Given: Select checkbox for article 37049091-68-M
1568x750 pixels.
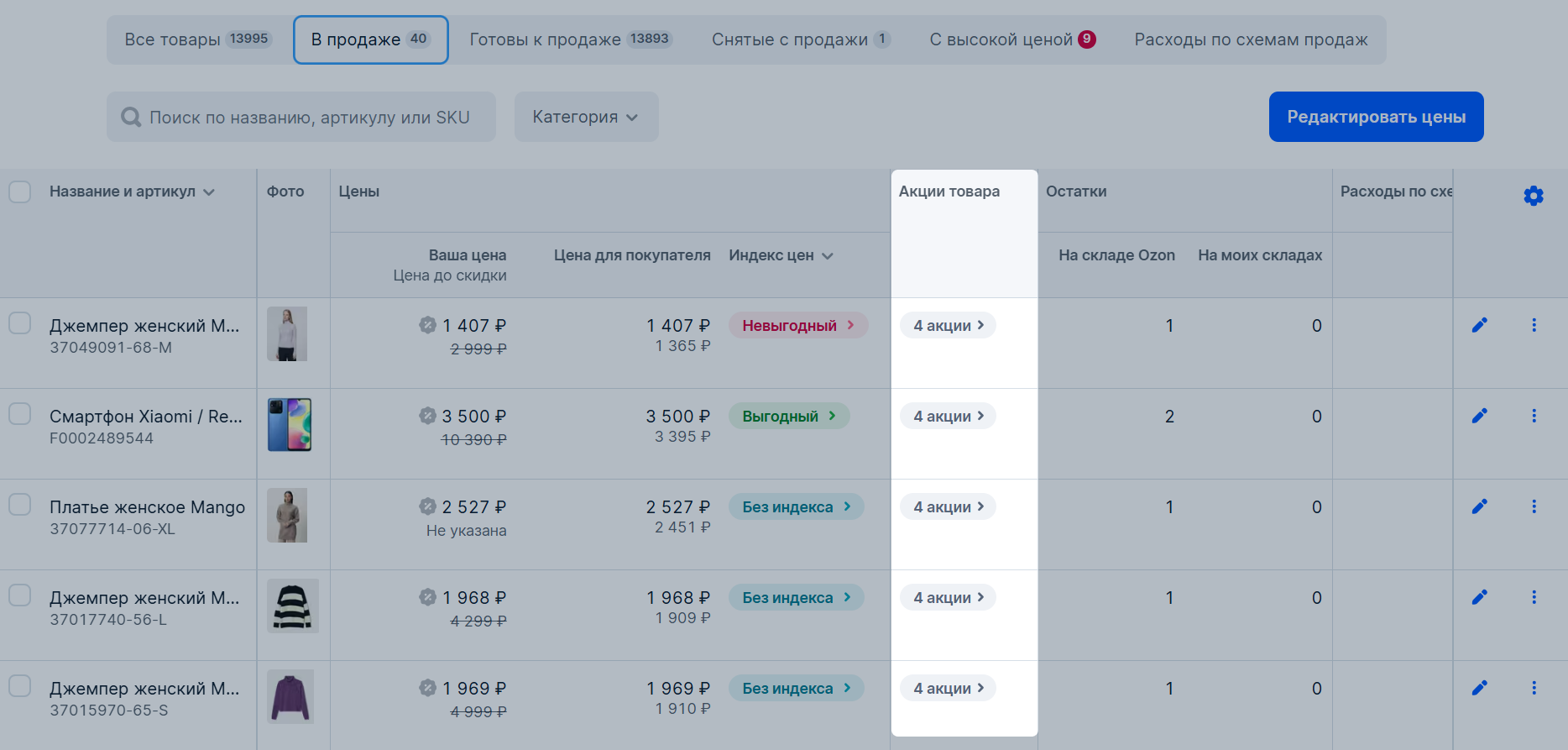Looking at the screenshot, I should pyautogui.click(x=20, y=323).
